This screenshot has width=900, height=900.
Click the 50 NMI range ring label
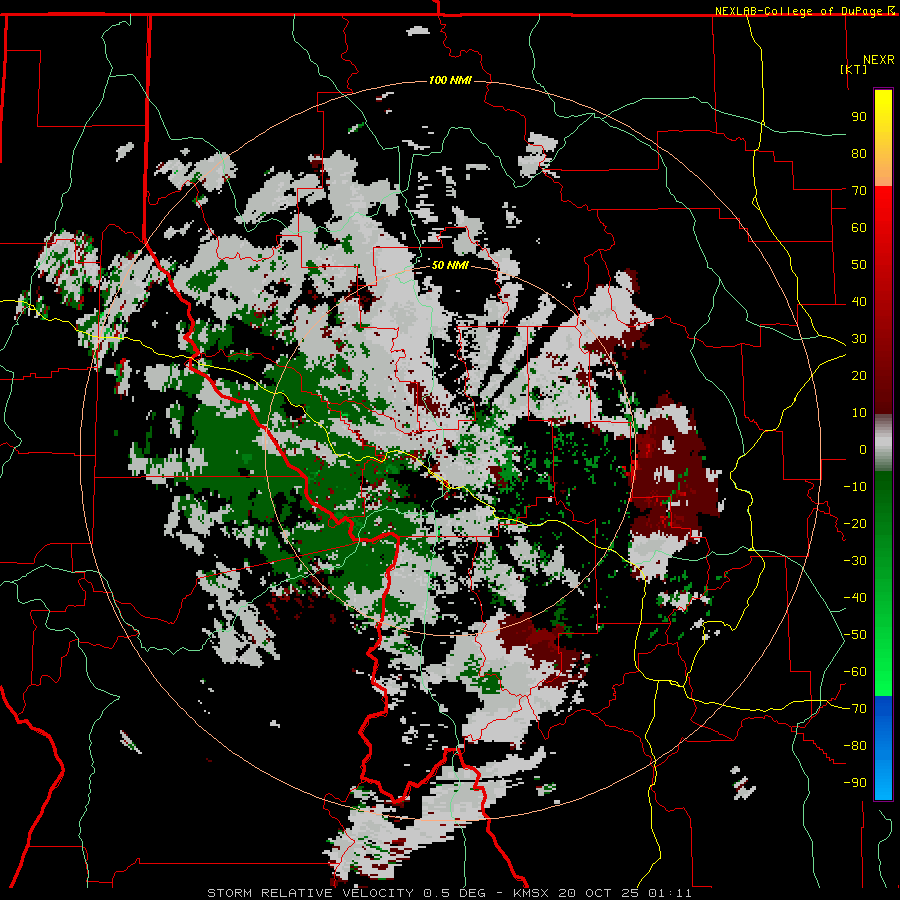pyautogui.click(x=450, y=265)
